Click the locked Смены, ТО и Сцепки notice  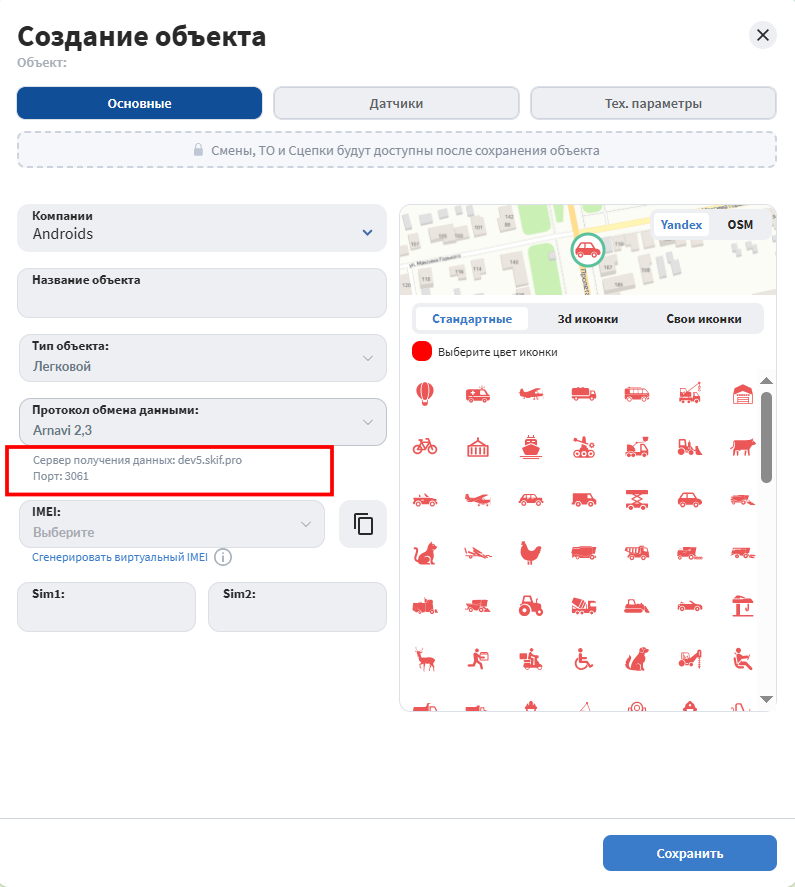pyautogui.click(x=397, y=150)
